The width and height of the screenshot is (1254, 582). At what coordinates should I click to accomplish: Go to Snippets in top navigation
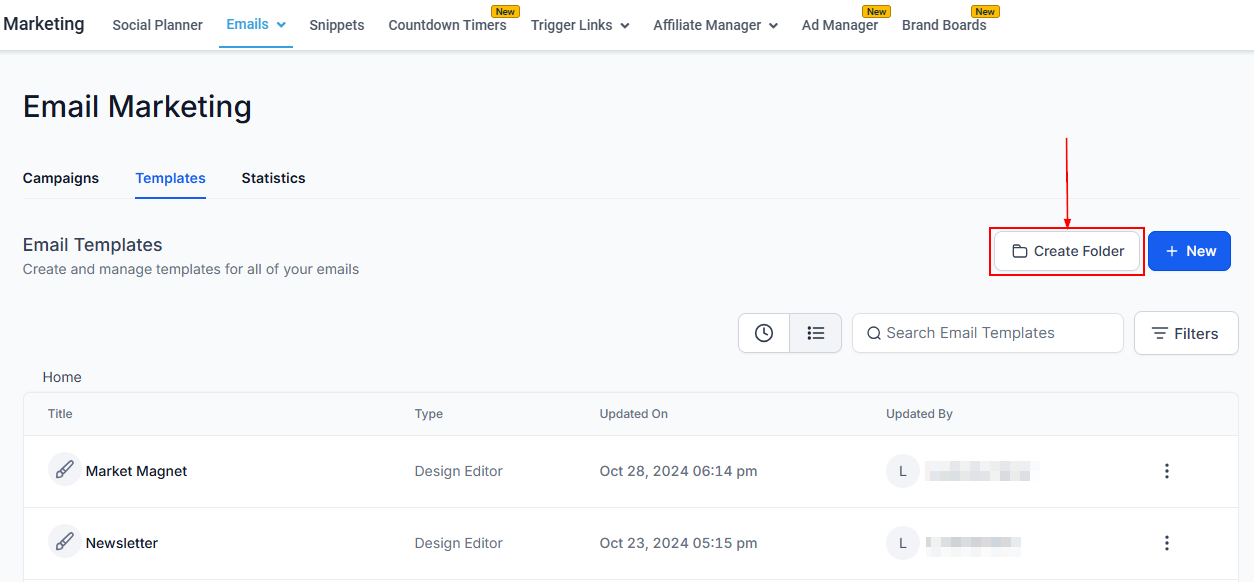pos(337,25)
